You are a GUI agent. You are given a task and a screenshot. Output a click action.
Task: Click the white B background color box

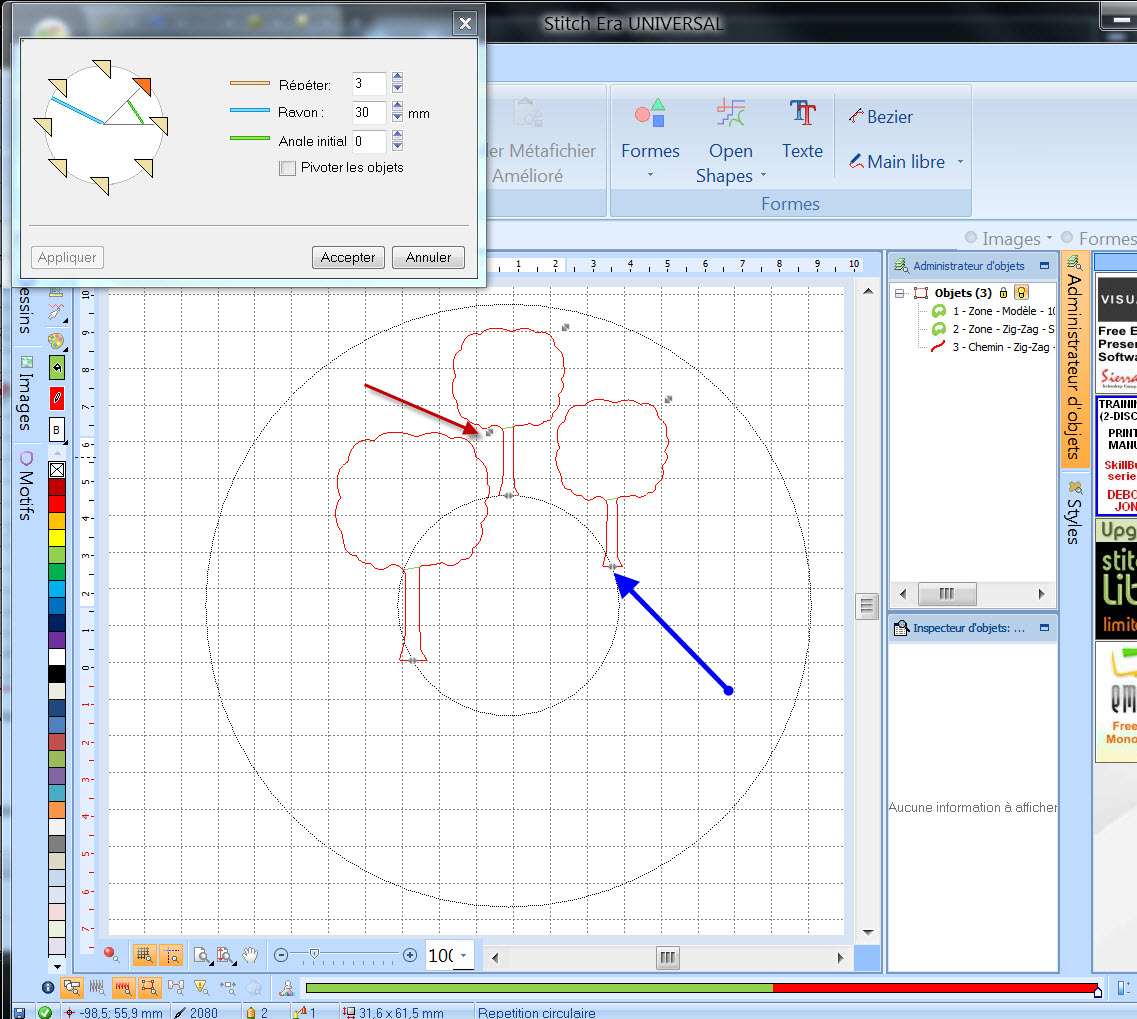tap(57, 430)
